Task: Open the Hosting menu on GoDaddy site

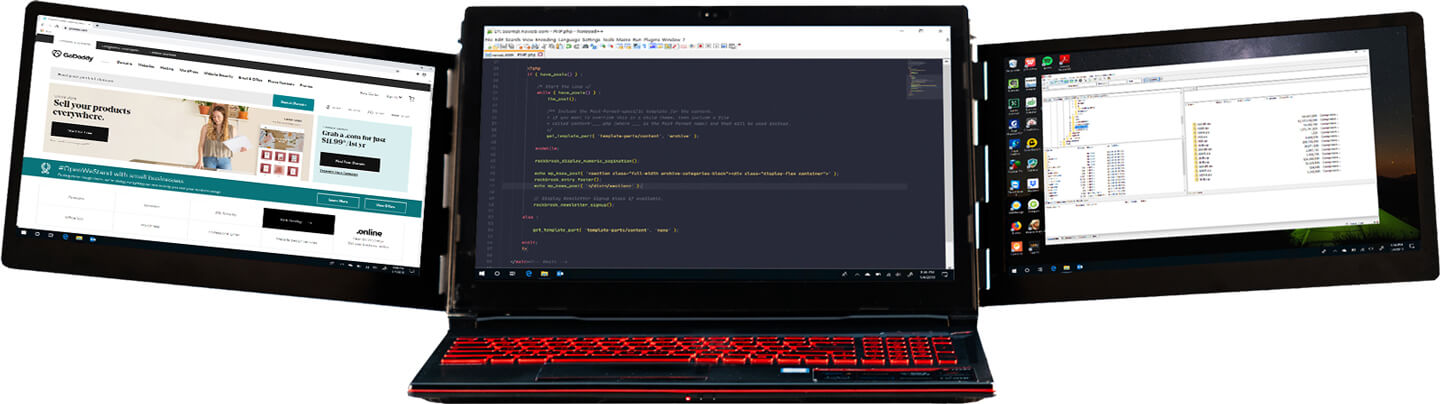Action: pyautogui.click(x=167, y=68)
